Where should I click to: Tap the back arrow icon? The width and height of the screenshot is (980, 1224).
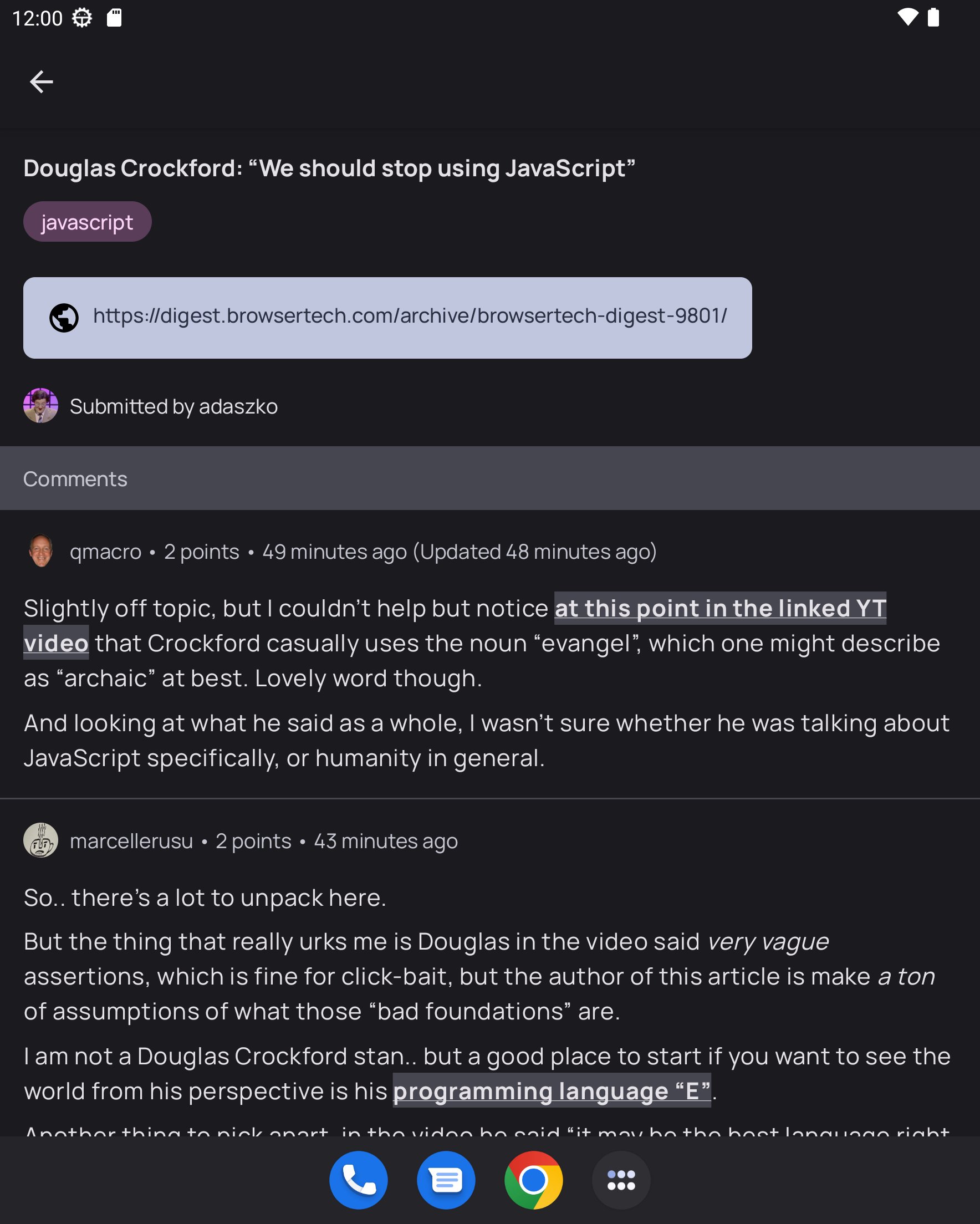(42, 81)
